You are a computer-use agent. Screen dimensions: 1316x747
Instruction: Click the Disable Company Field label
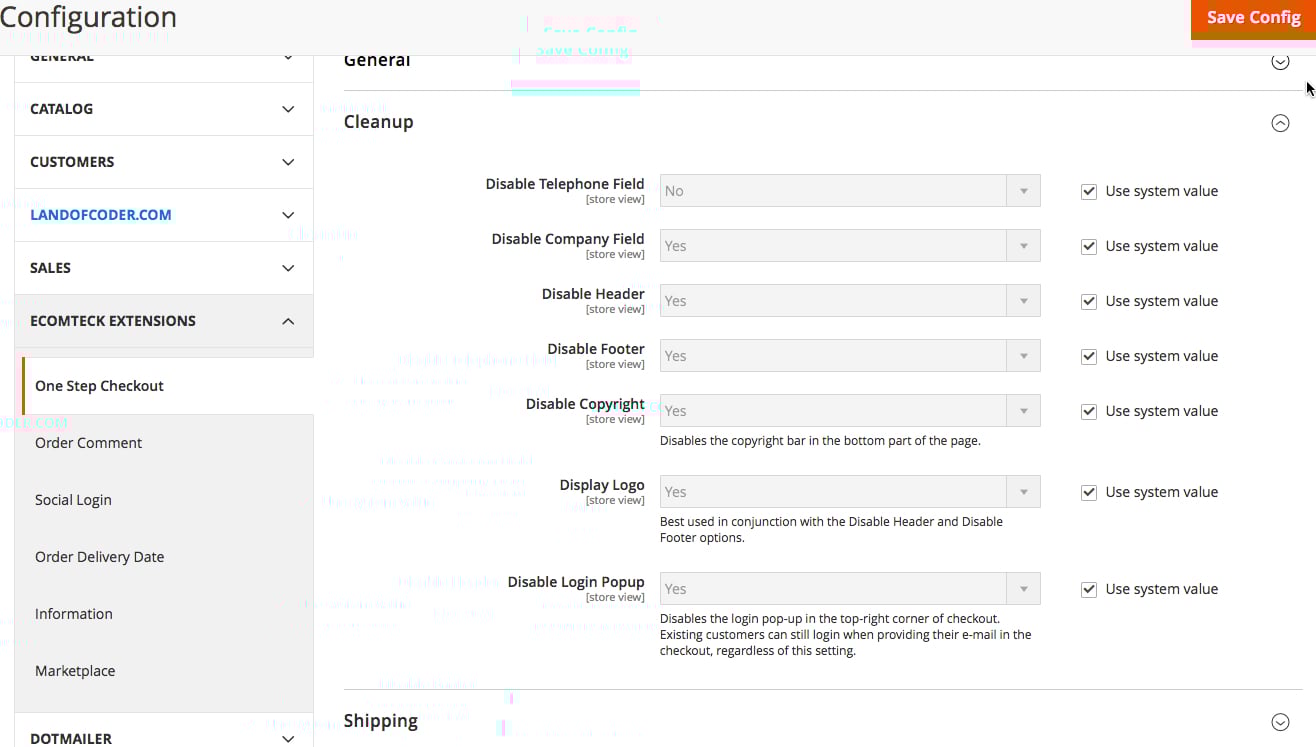568,239
